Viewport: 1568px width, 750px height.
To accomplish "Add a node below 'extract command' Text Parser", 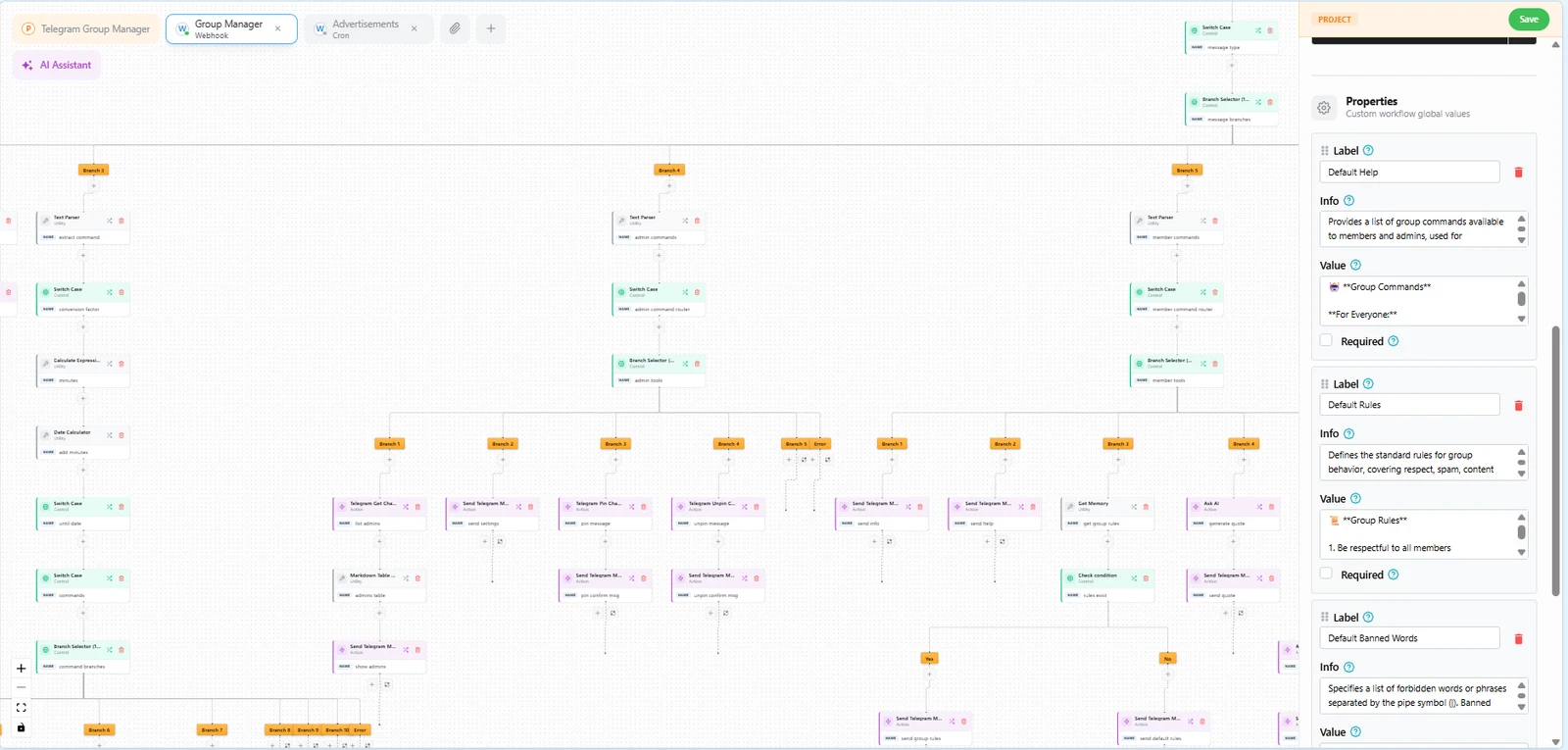I will click(83, 255).
